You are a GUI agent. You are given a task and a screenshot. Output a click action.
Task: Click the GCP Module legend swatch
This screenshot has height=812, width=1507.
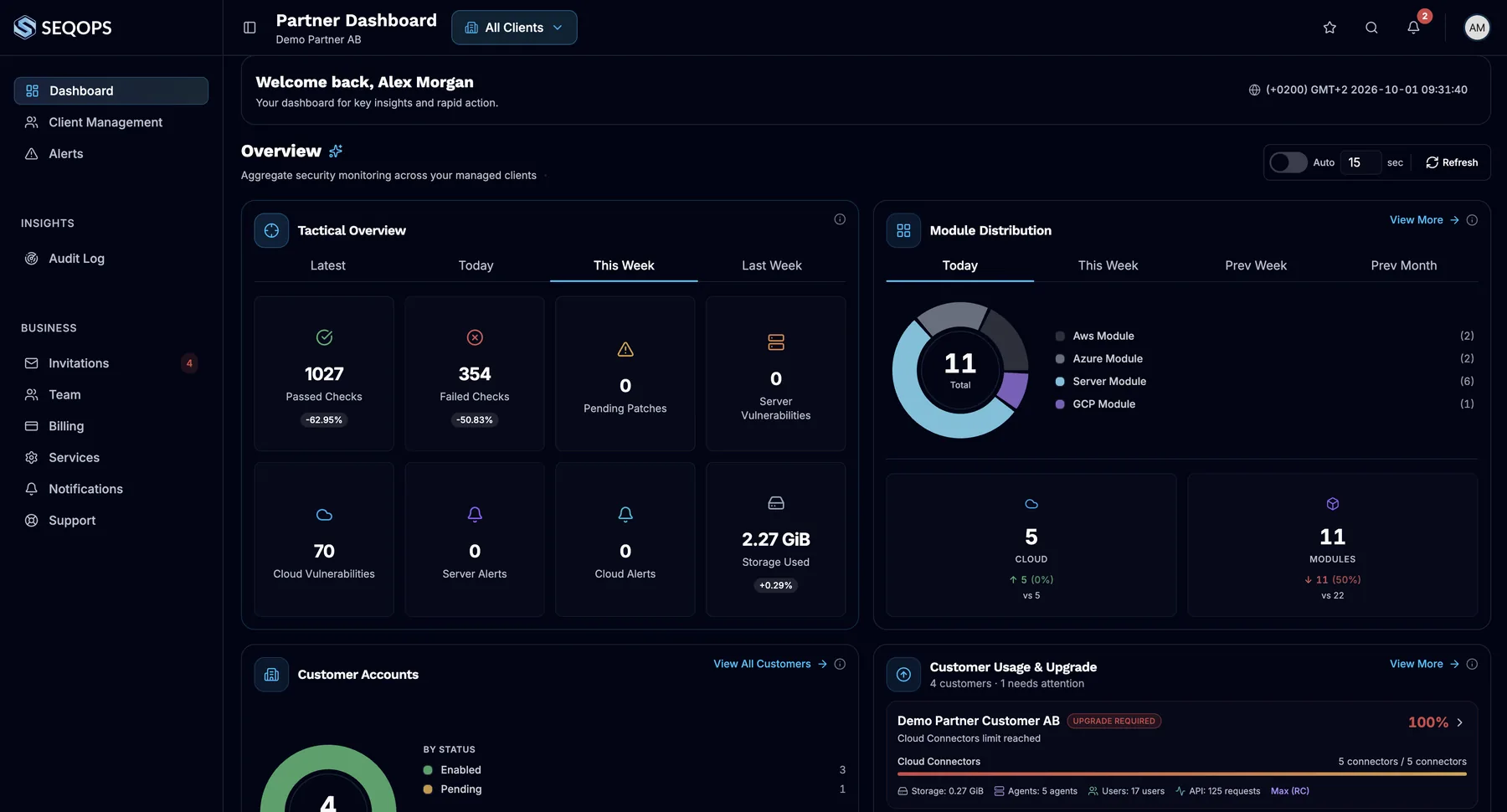pyautogui.click(x=1060, y=404)
